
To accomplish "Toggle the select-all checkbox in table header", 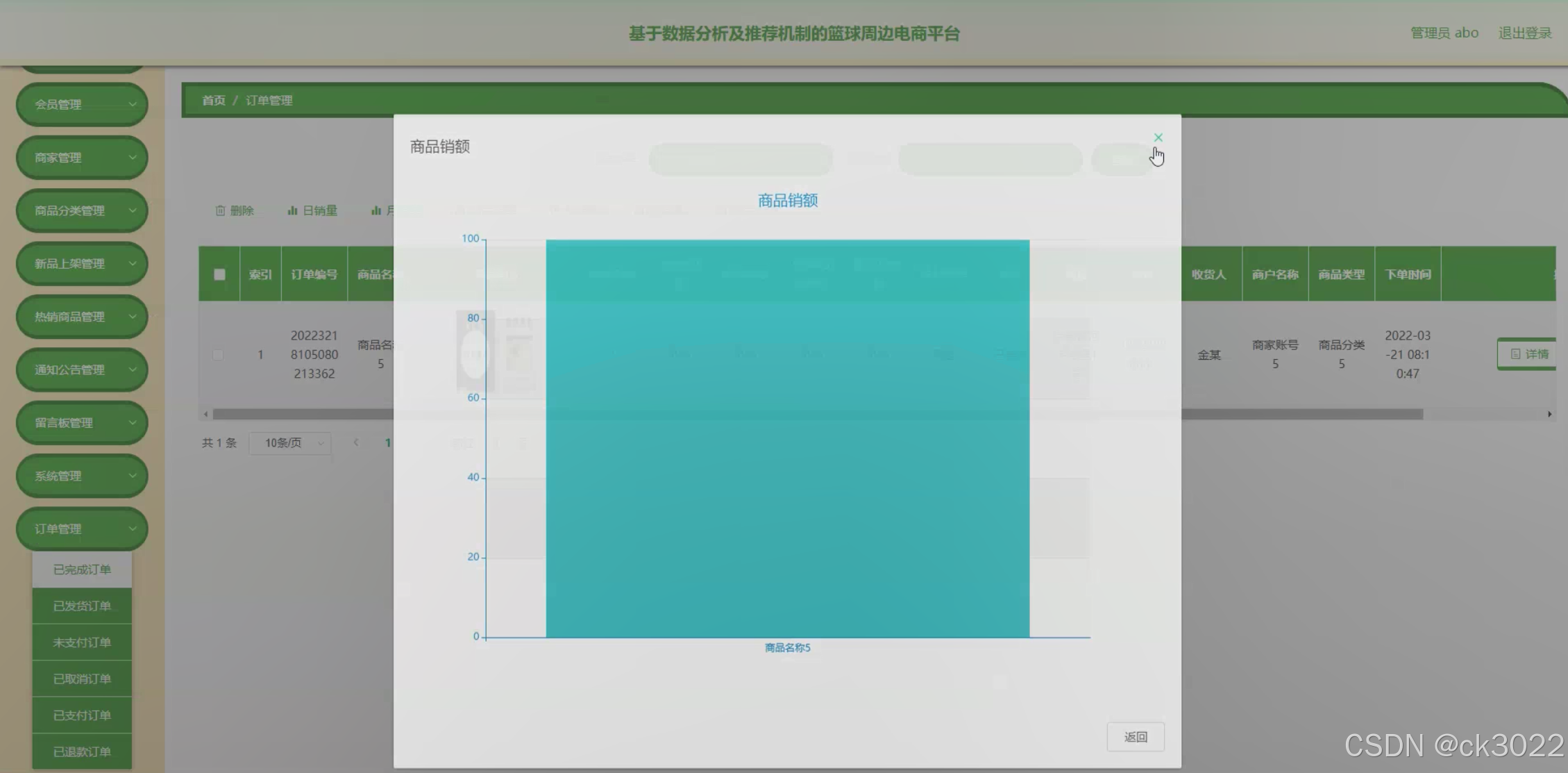I will point(219,274).
